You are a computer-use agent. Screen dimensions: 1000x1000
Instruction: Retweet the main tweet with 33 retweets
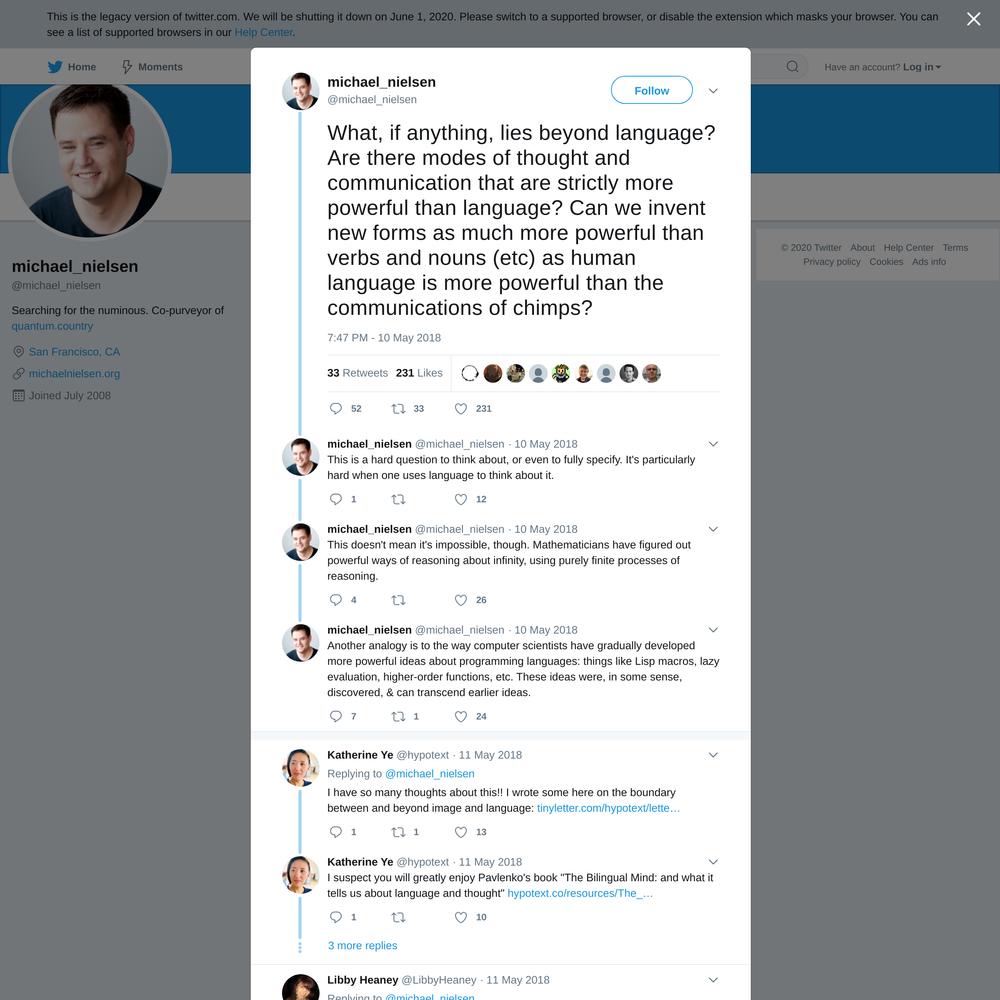[398, 408]
